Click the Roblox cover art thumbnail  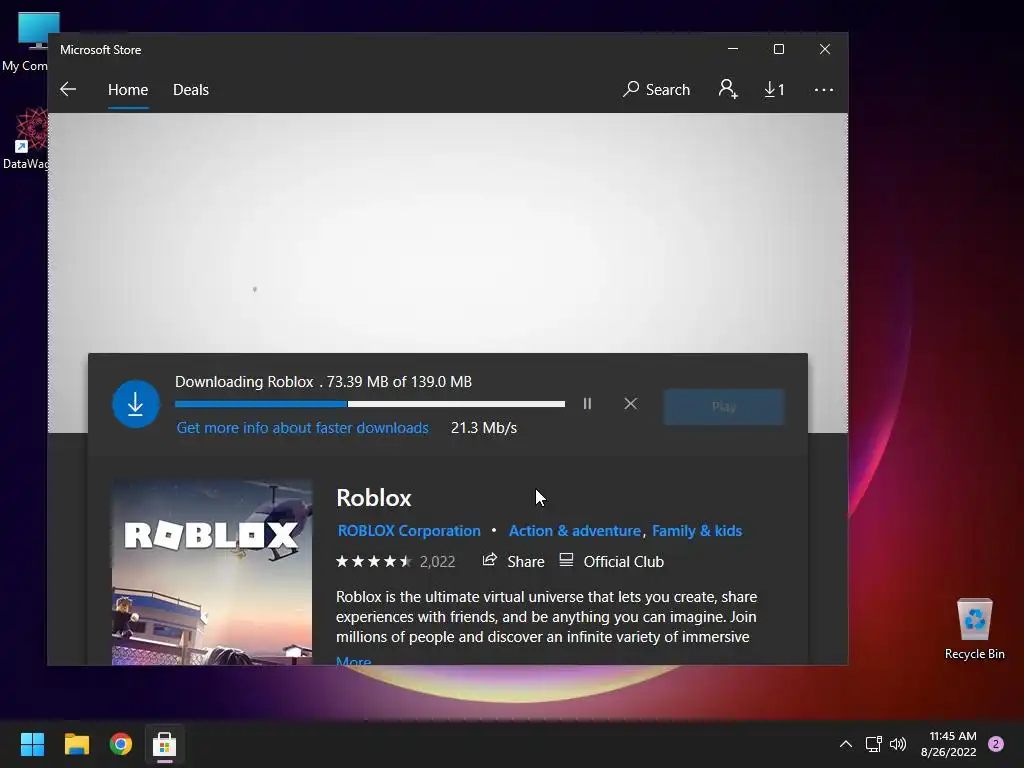point(212,573)
